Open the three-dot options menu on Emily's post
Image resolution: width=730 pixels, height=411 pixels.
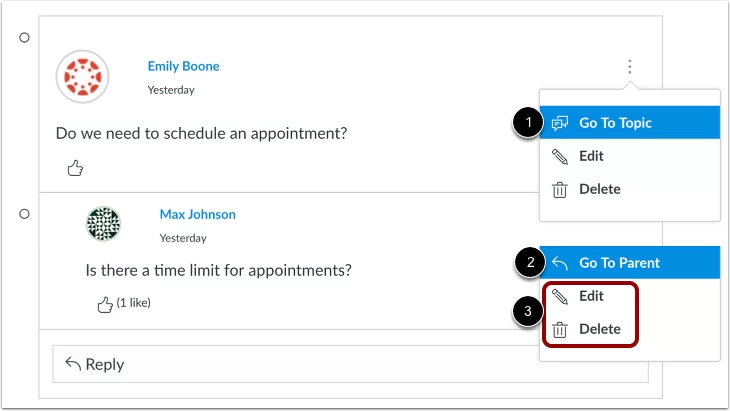629,67
